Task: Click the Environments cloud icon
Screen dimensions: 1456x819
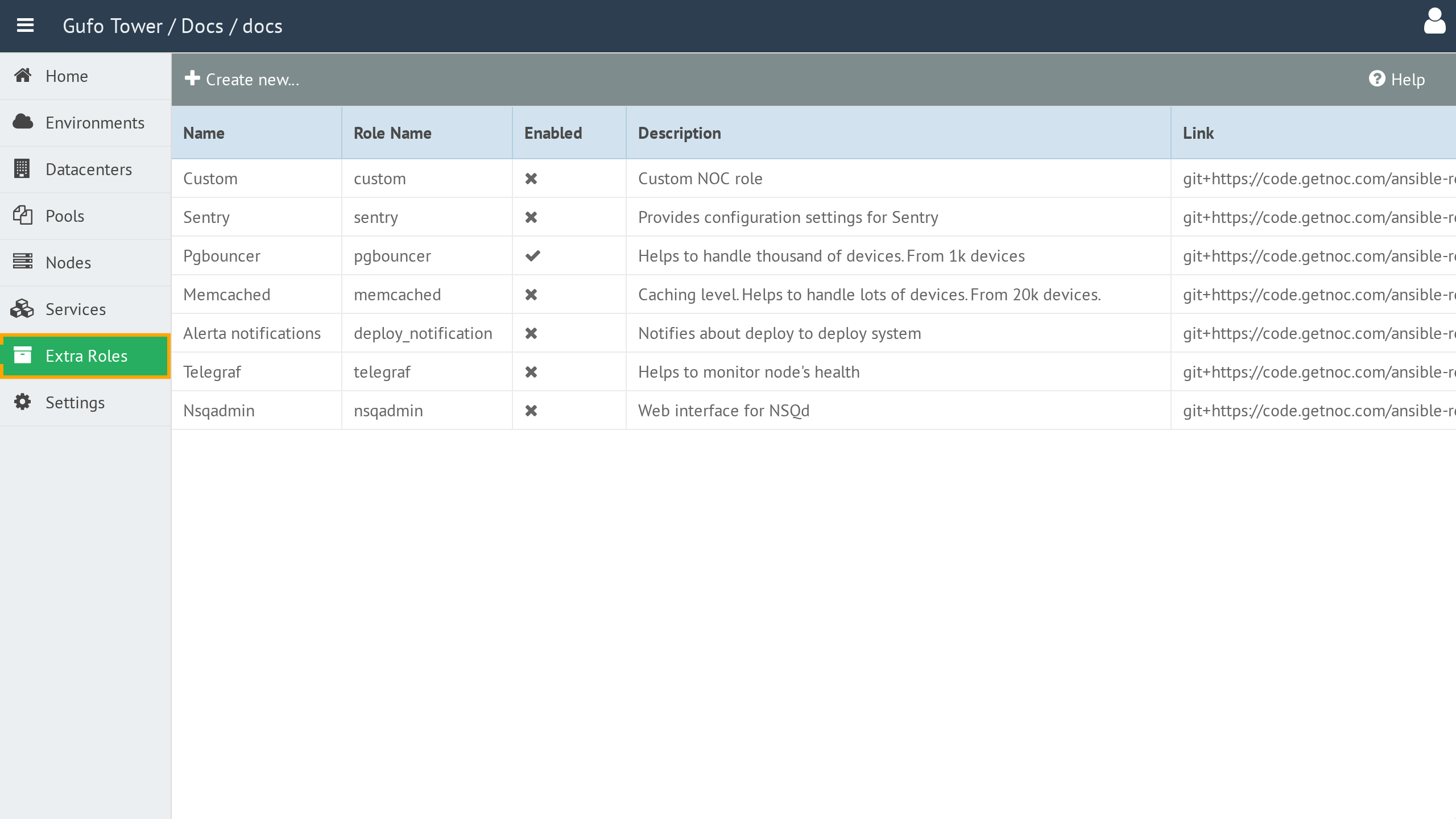Action: tap(23, 122)
